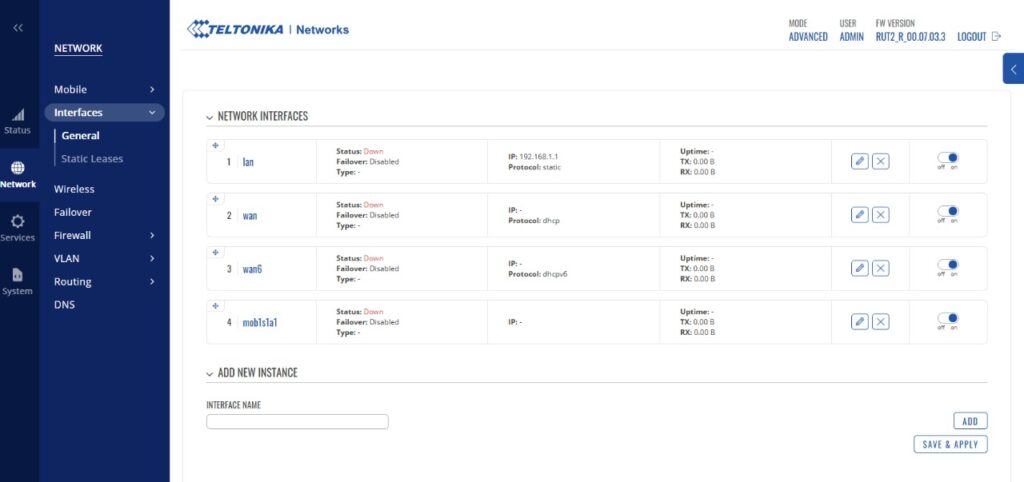Click the logout icon at top right
The height and width of the screenshot is (482, 1024).
[x=996, y=37]
